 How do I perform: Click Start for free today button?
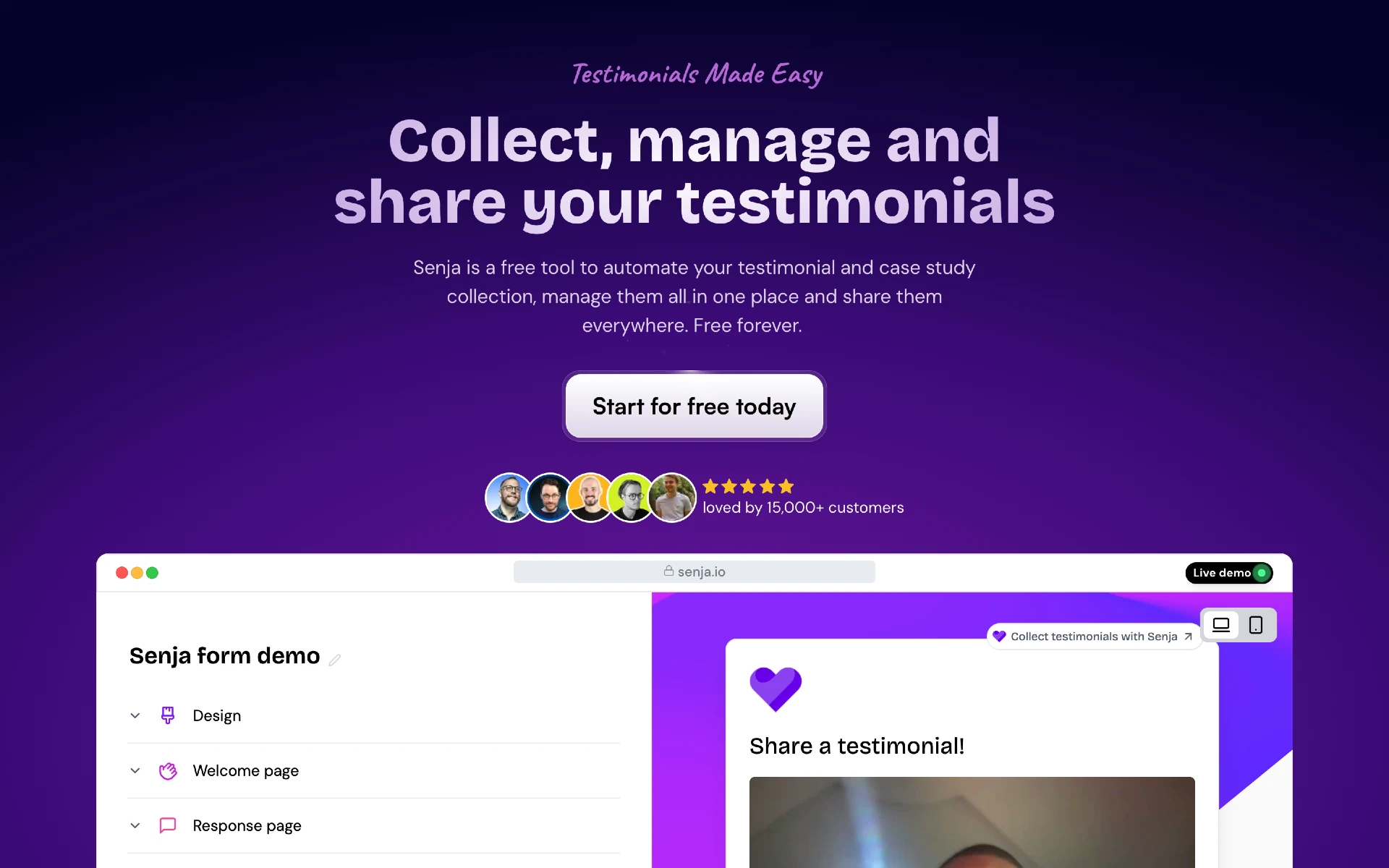pyautogui.click(x=694, y=406)
